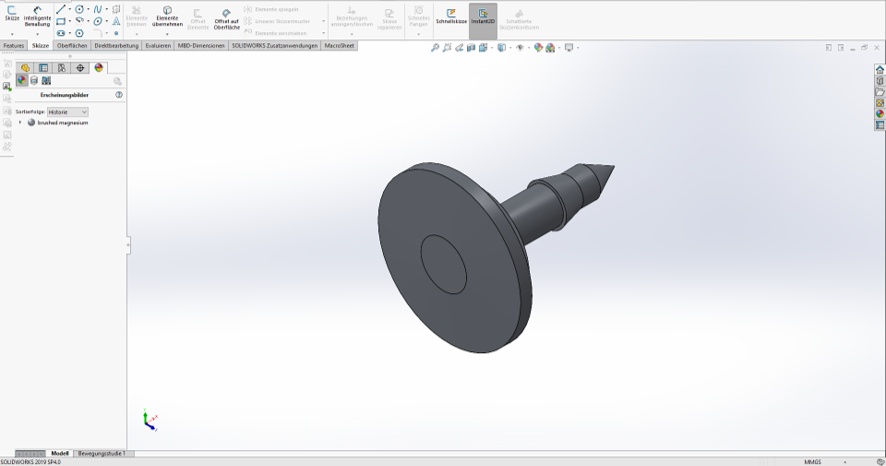Open Intelligente Bemaßung dropdown arrow
886x466 pixels.
[37, 34]
